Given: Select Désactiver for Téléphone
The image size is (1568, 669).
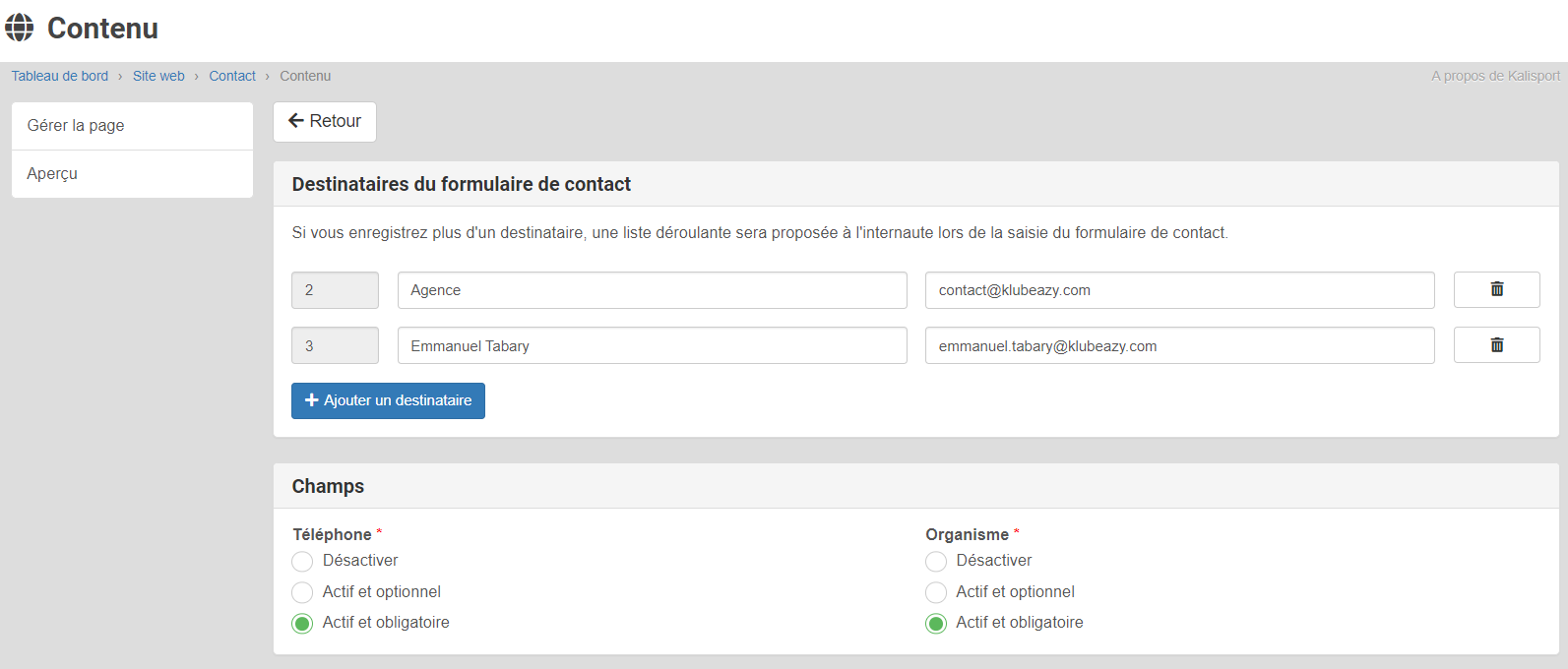Looking at the screenshot, I should click(x=302, y=562).
